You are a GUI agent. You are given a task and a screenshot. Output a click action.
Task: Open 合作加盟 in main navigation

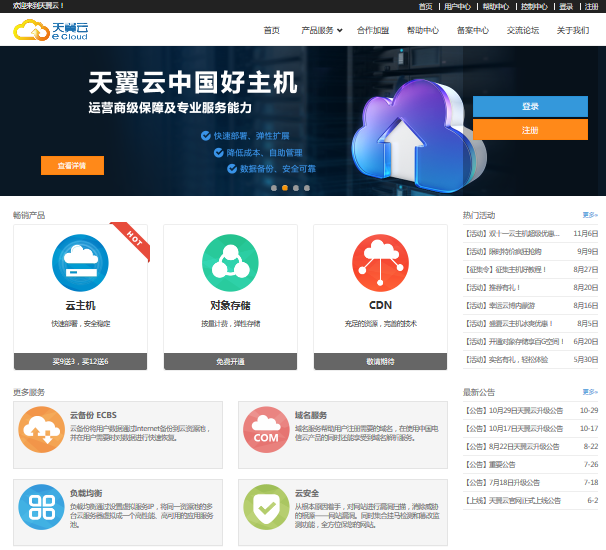373,30
